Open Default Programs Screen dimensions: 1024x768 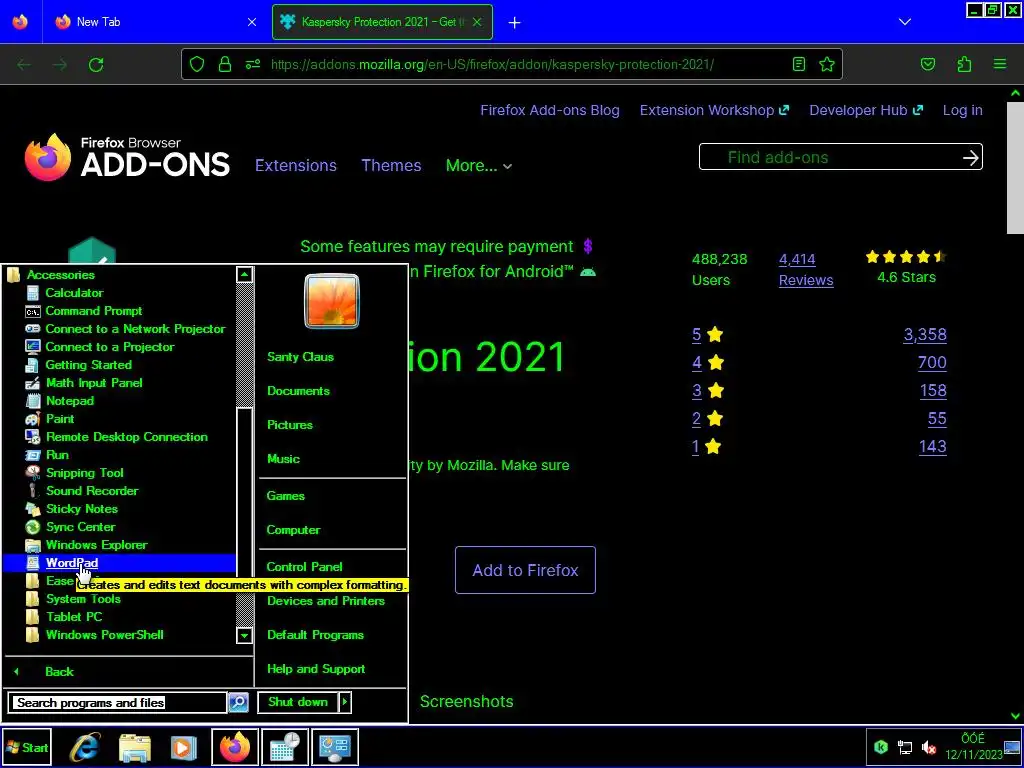(315, 635)
